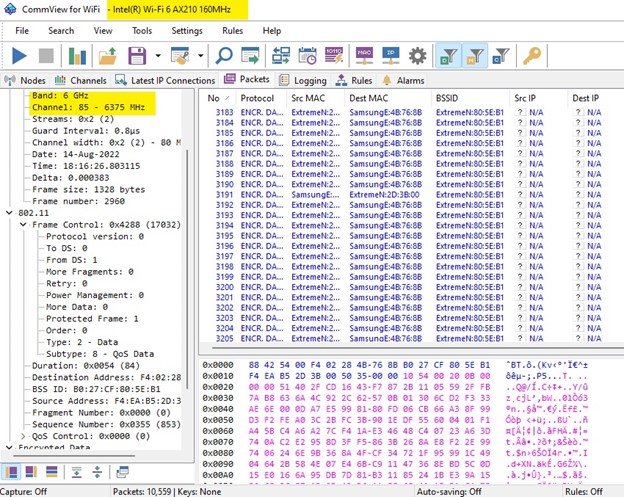The width and height of the screenshot is (624, 497).
Task: Stop capture with the gray square button
Action: coord(46,56)
